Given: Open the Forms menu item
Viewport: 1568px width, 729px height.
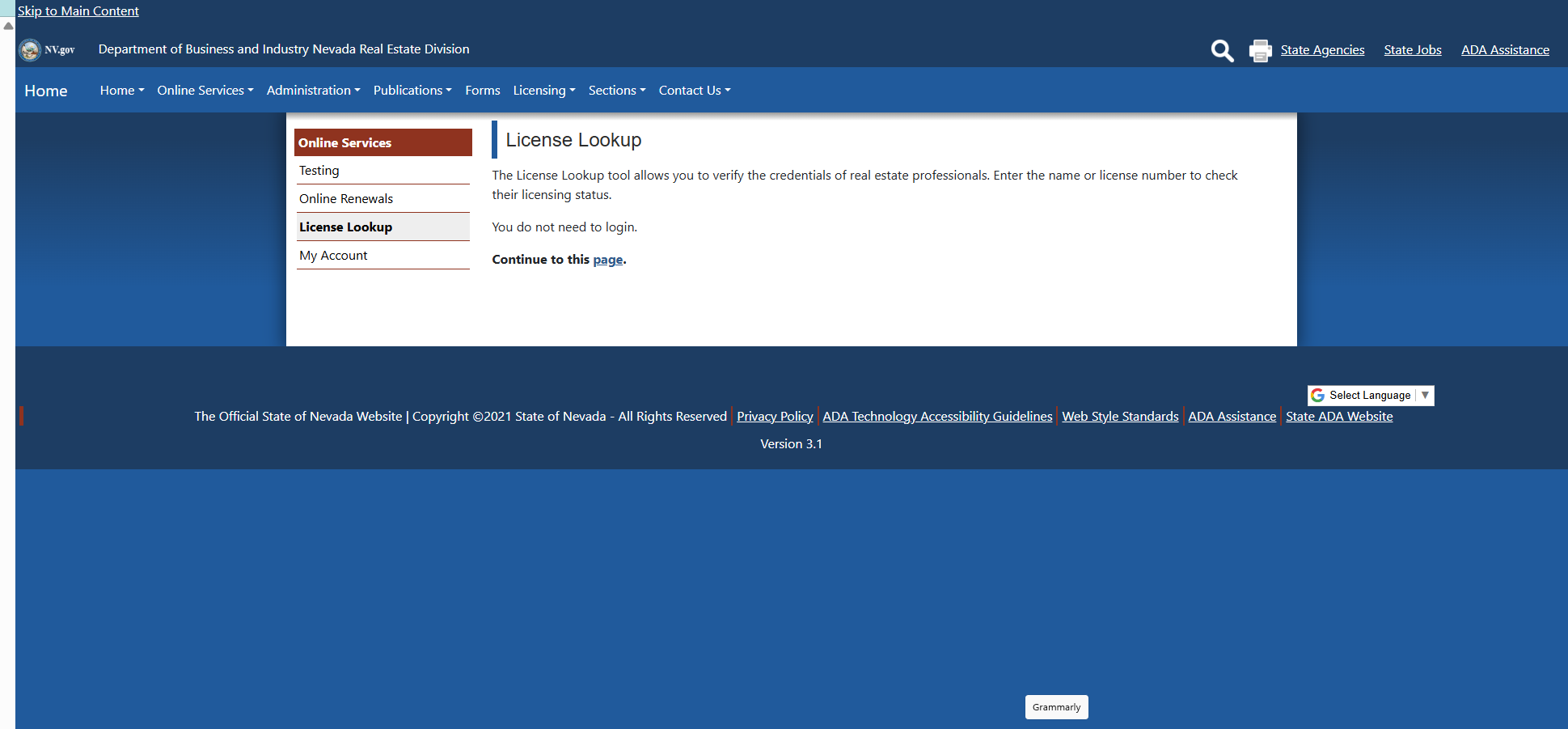Looking at the screenshot, I should click(x=483, y=91).
